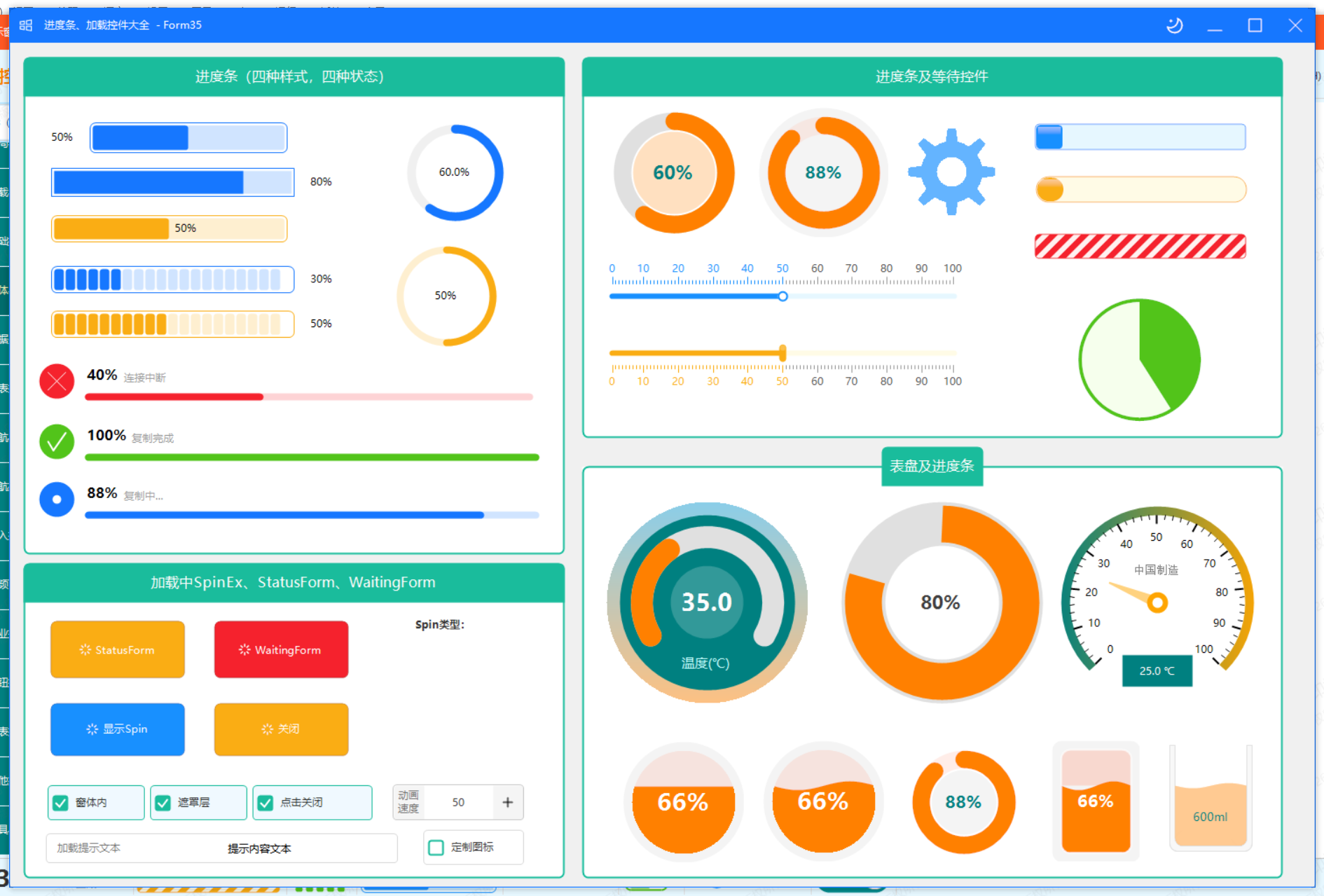
Task: Click the 60.0% blue ring progress
Action: pos(455,172)
